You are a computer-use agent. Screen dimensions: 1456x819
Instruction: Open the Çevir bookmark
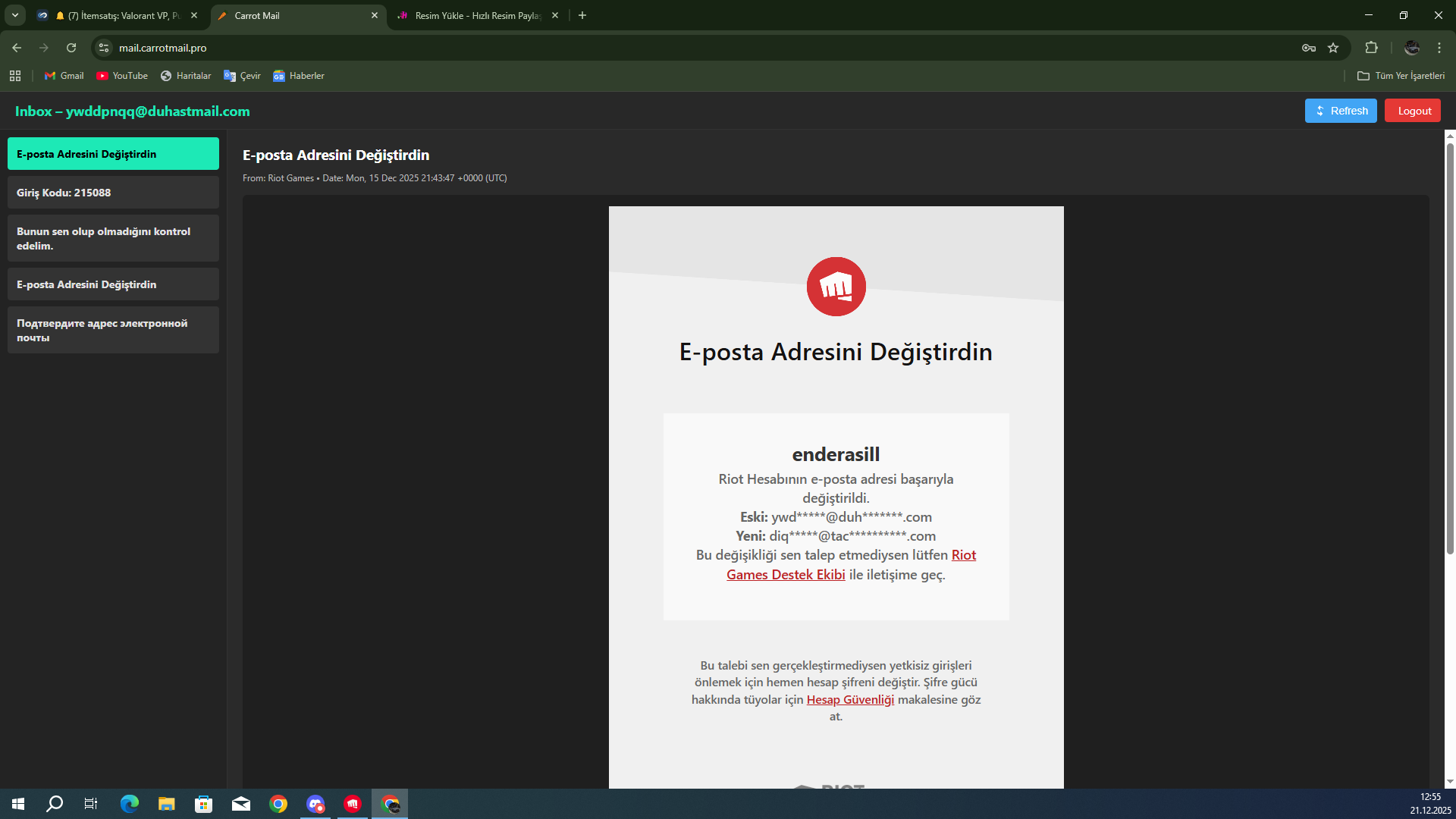[x=242, y=76]
